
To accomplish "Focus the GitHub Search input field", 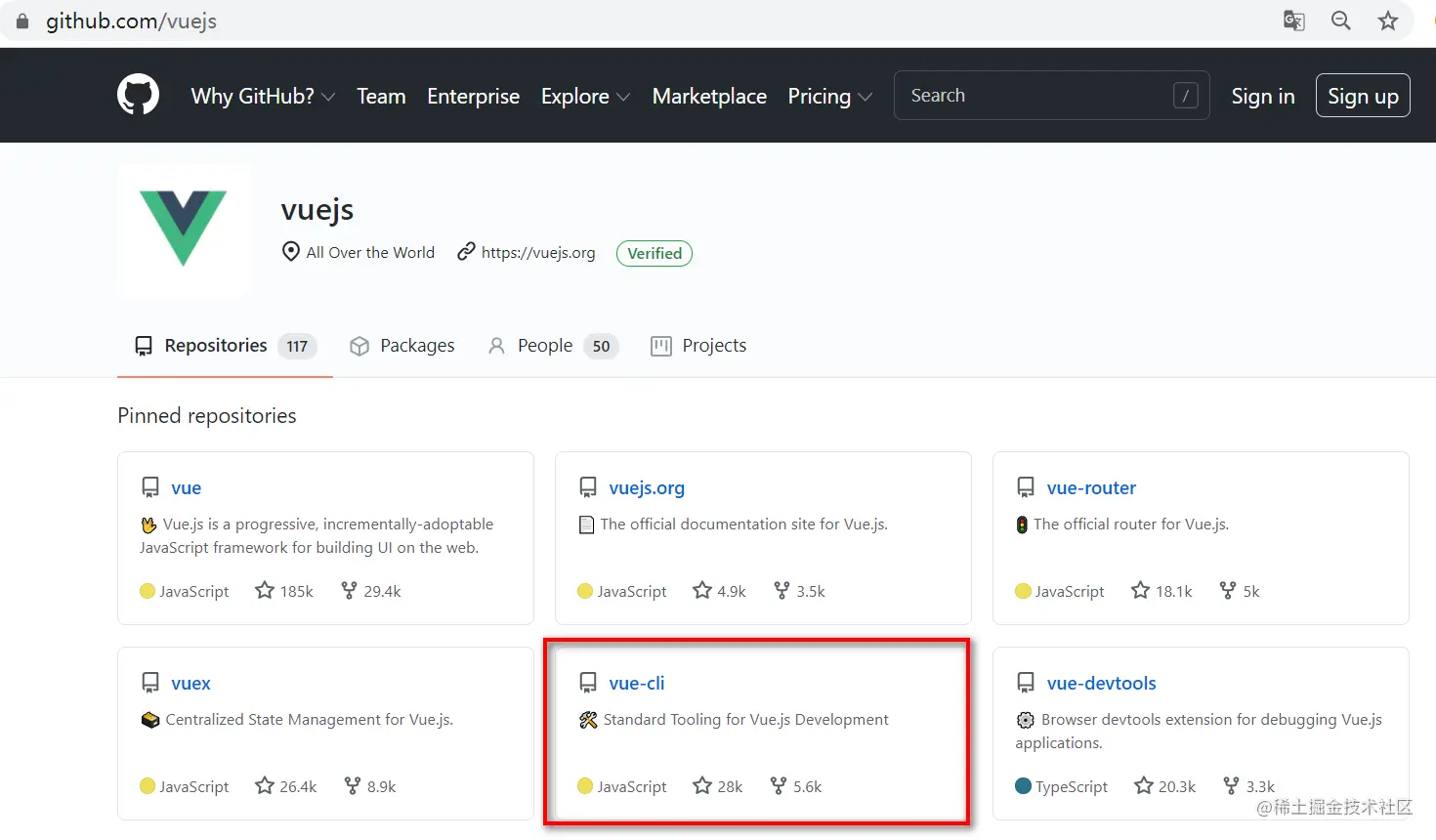I will coord(1051,96).
